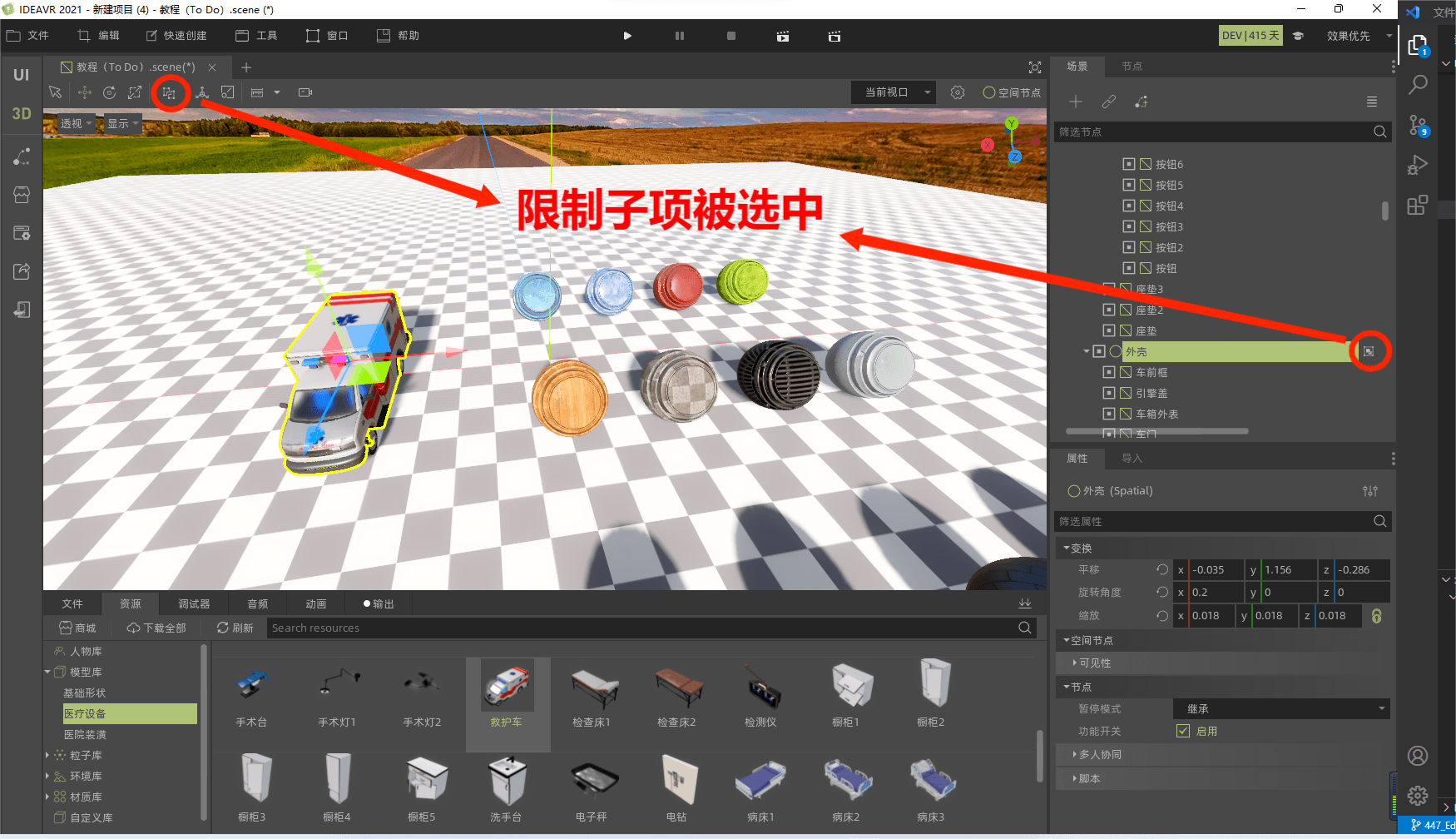The image size is (1456, 839).
Task: Open 效果优先 quality dropdown
Action: pyautogui.click(x=1358, y=36)
